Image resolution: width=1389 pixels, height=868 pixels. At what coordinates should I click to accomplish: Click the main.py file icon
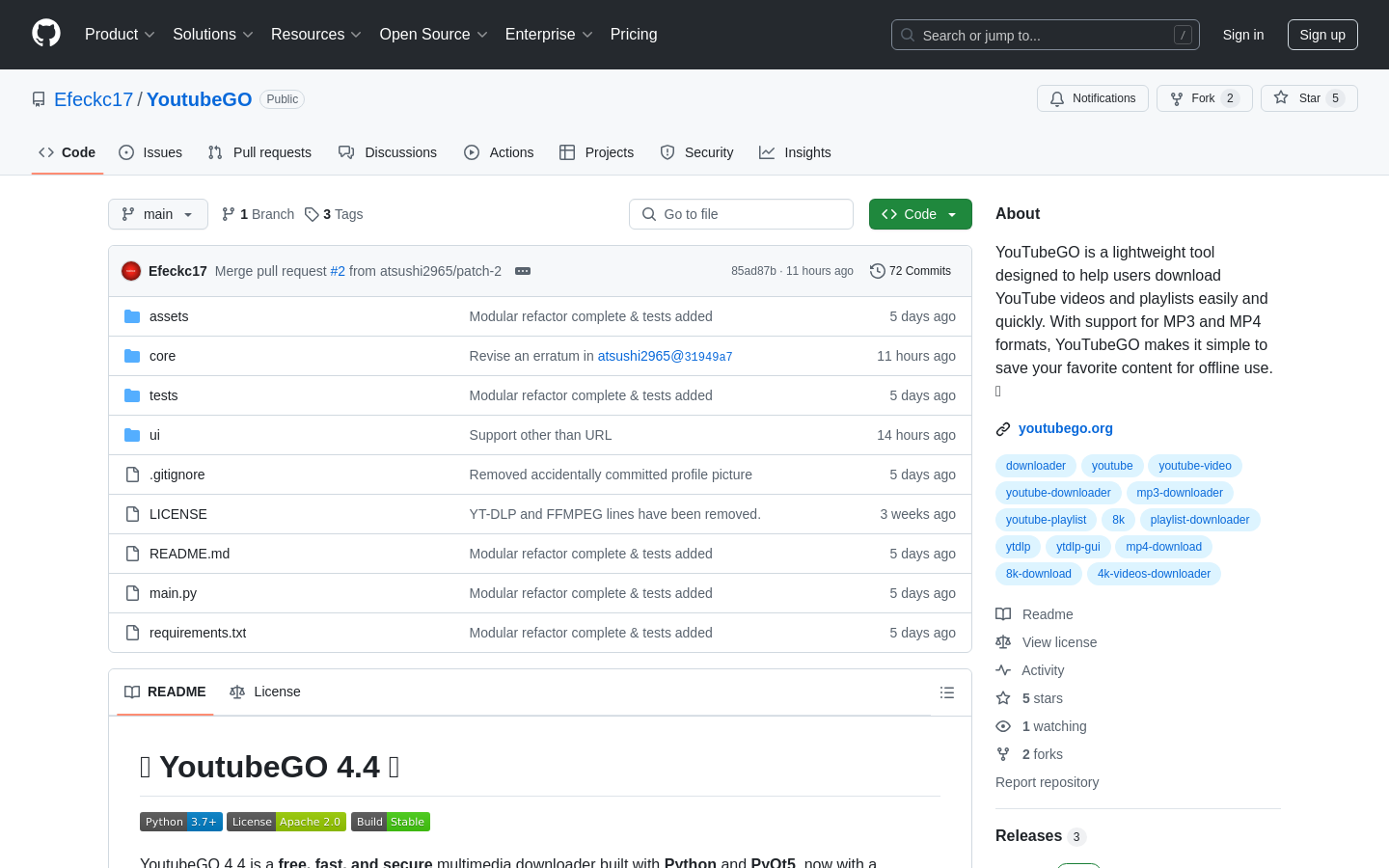[x=132, y=593]
